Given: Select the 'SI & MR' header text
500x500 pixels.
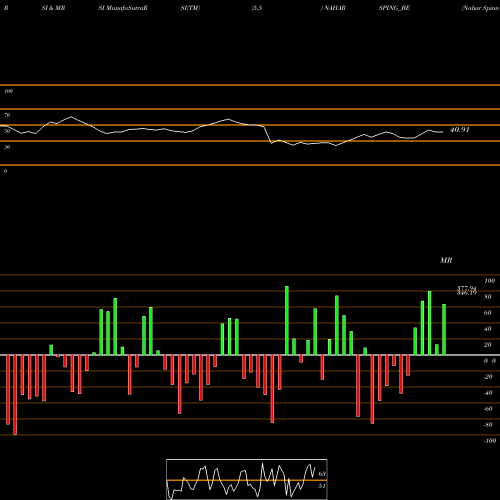Looking at the screenshot, I should click(x=53, y=8).
